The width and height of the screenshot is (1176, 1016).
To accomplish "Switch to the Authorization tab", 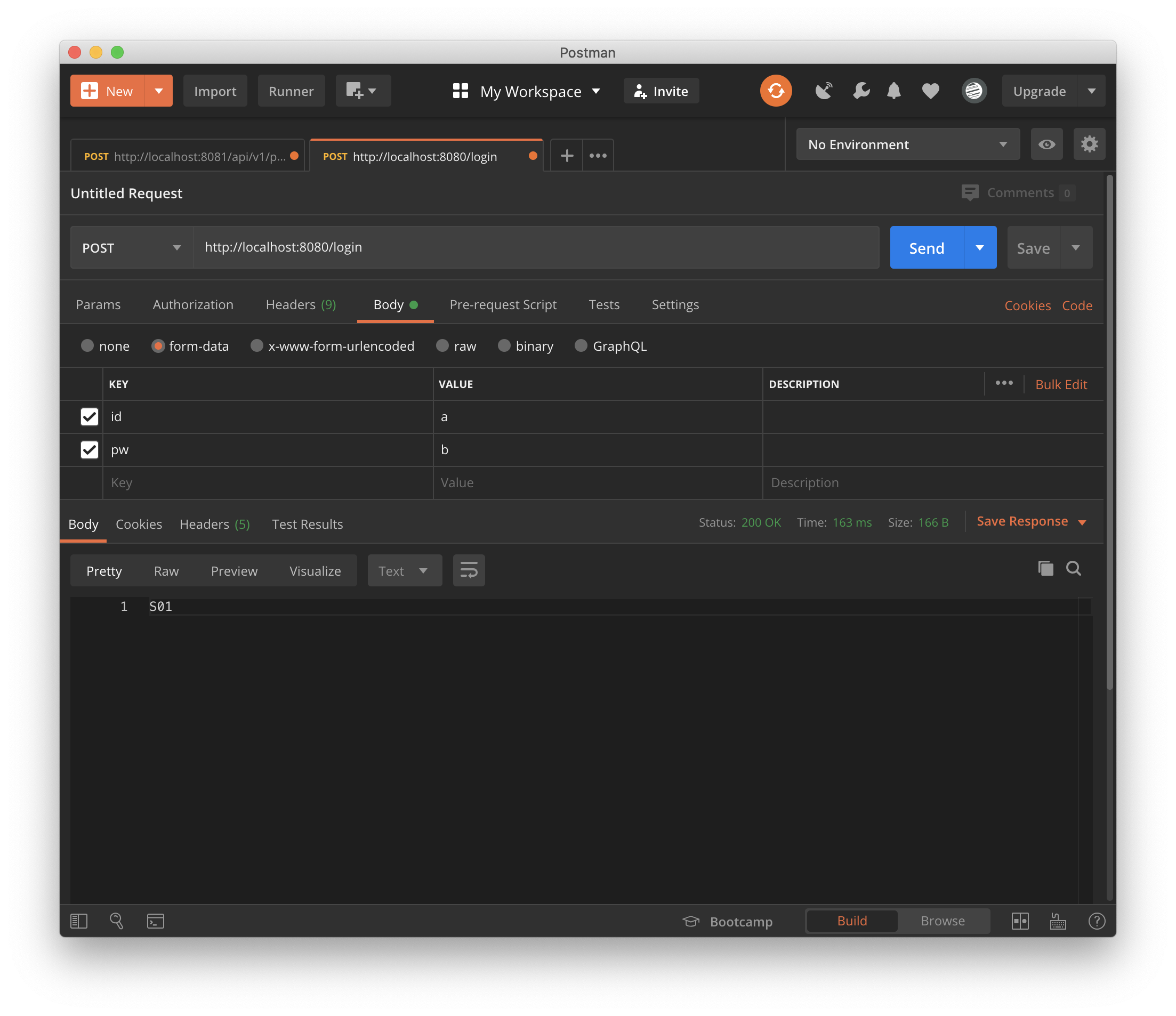I will pos(193,305).
